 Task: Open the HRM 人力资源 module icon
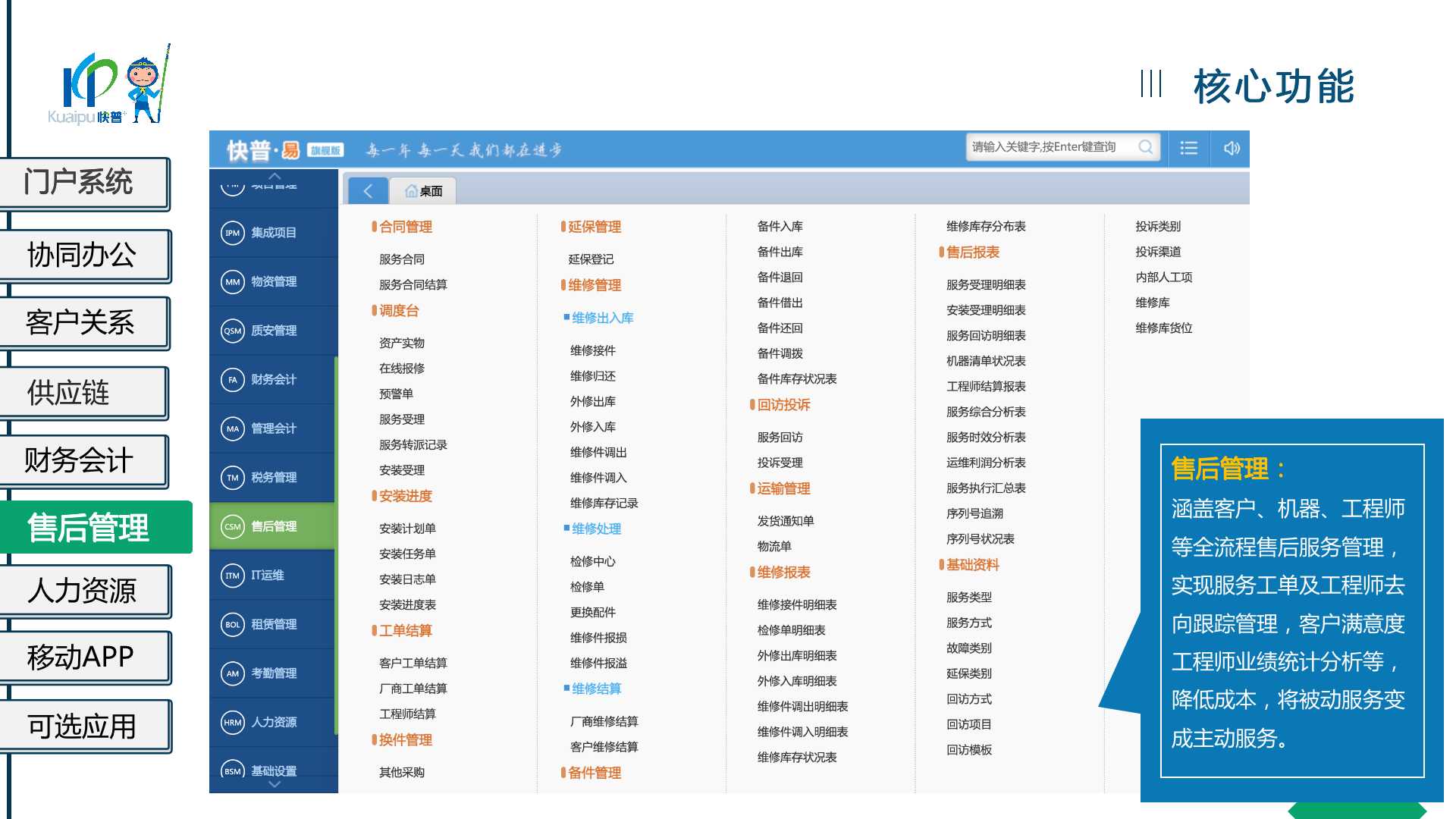coord(233,723)
